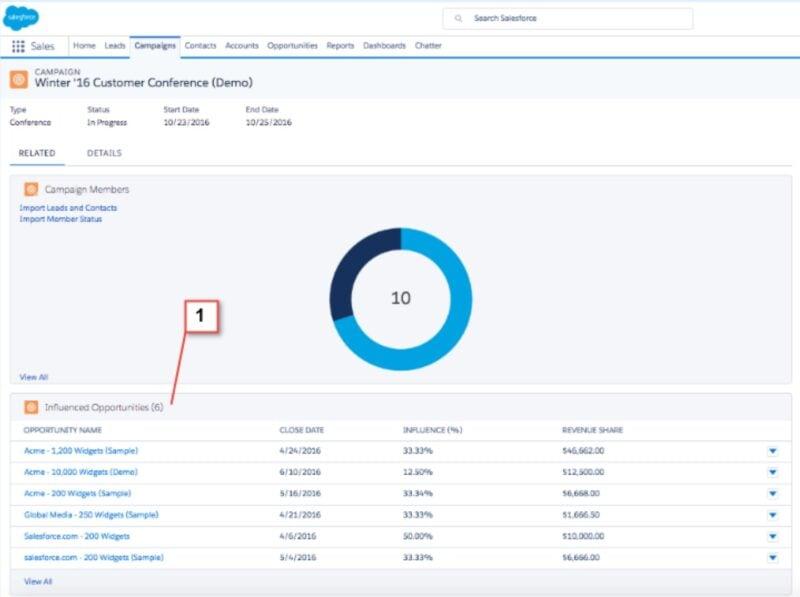Screen dimensions: 800x597
Task: Click Import Leads and Contacts link
Action: click(x=68, y=208)
